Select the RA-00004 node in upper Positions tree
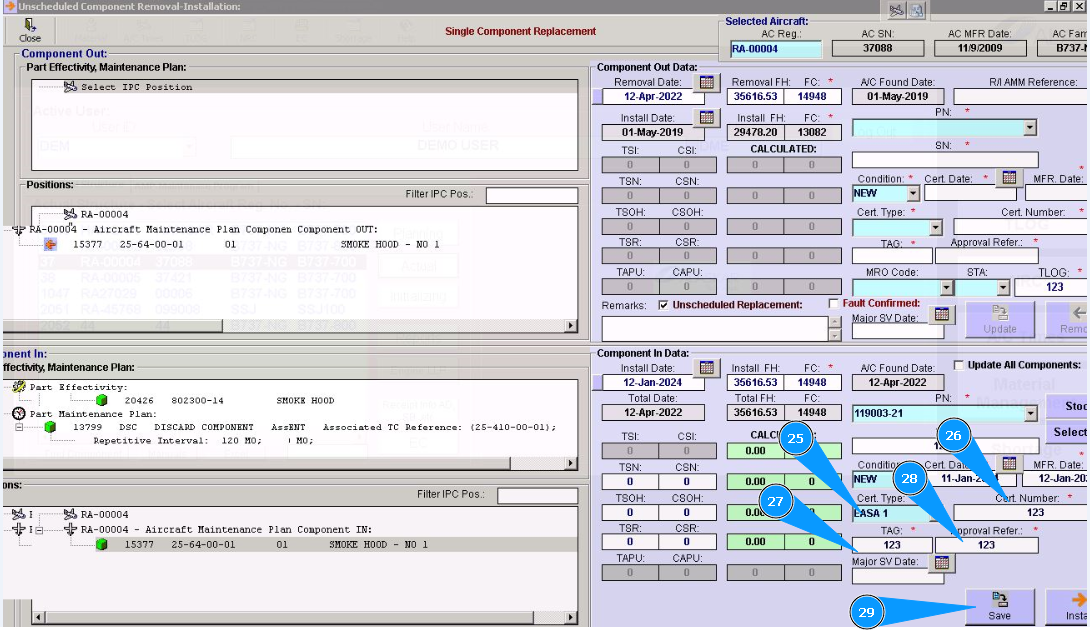Image resolution: width=1090 pixels, height=633 pixels. (104, 215)
